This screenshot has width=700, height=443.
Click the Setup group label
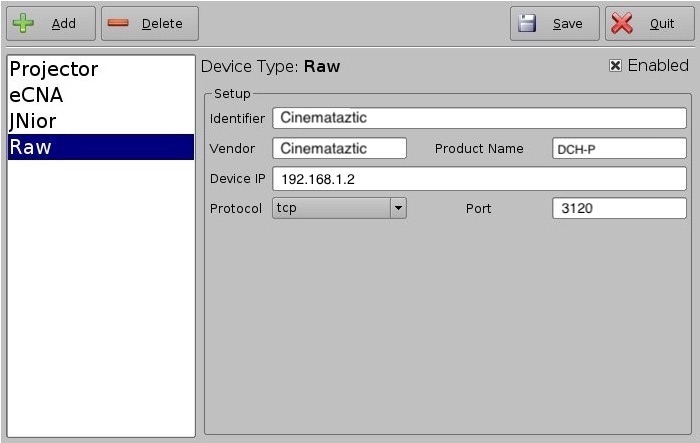(232, 94)
